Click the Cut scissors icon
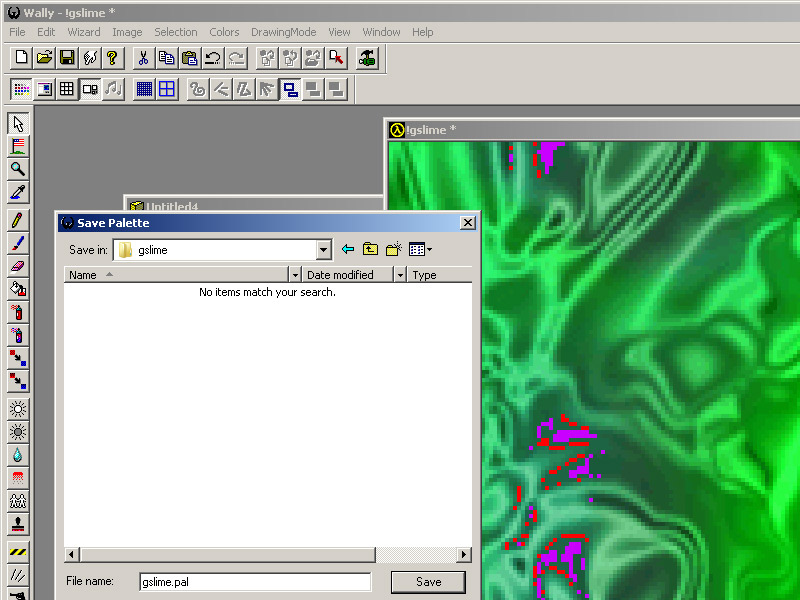Viewport: 800px width, 600px height. pos(143,58)
